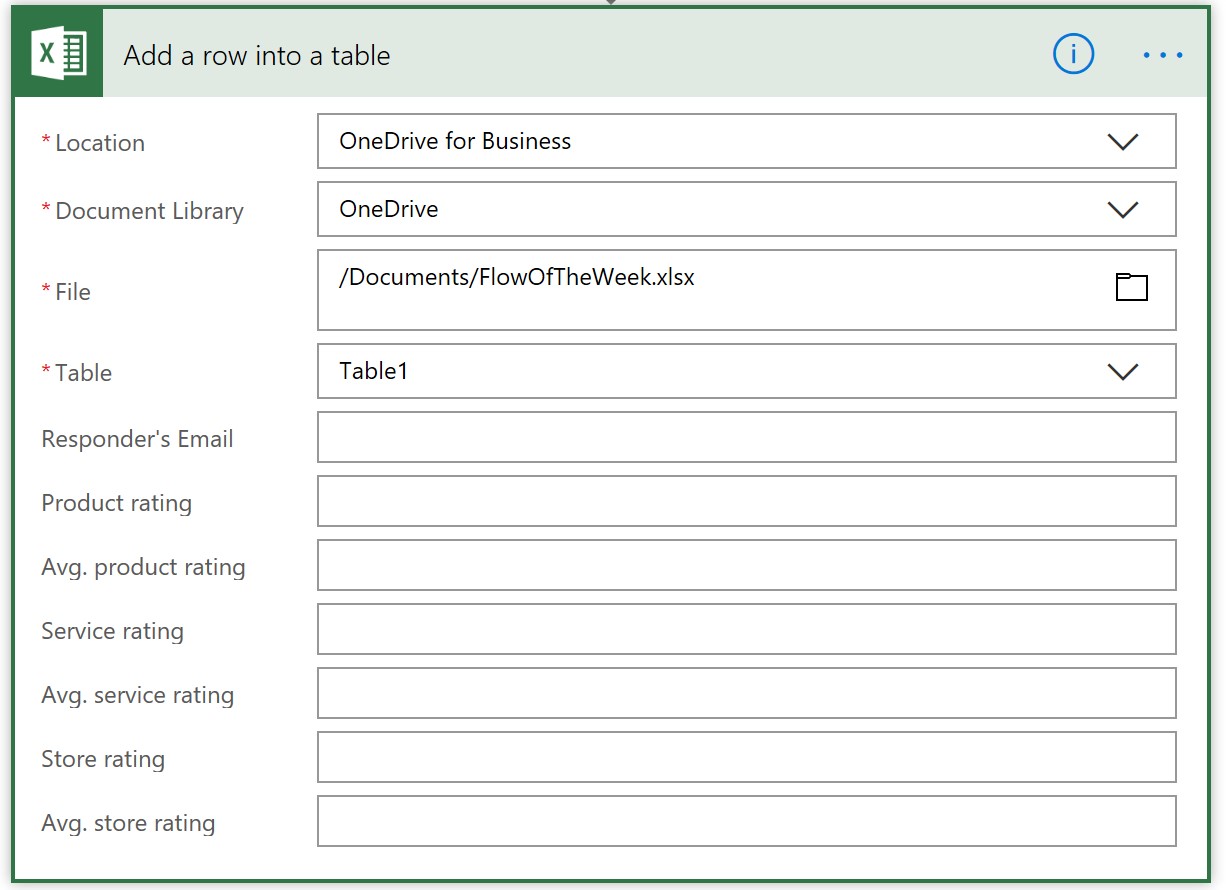Select the OneDrive for Business location field

[x=700, y=141]
